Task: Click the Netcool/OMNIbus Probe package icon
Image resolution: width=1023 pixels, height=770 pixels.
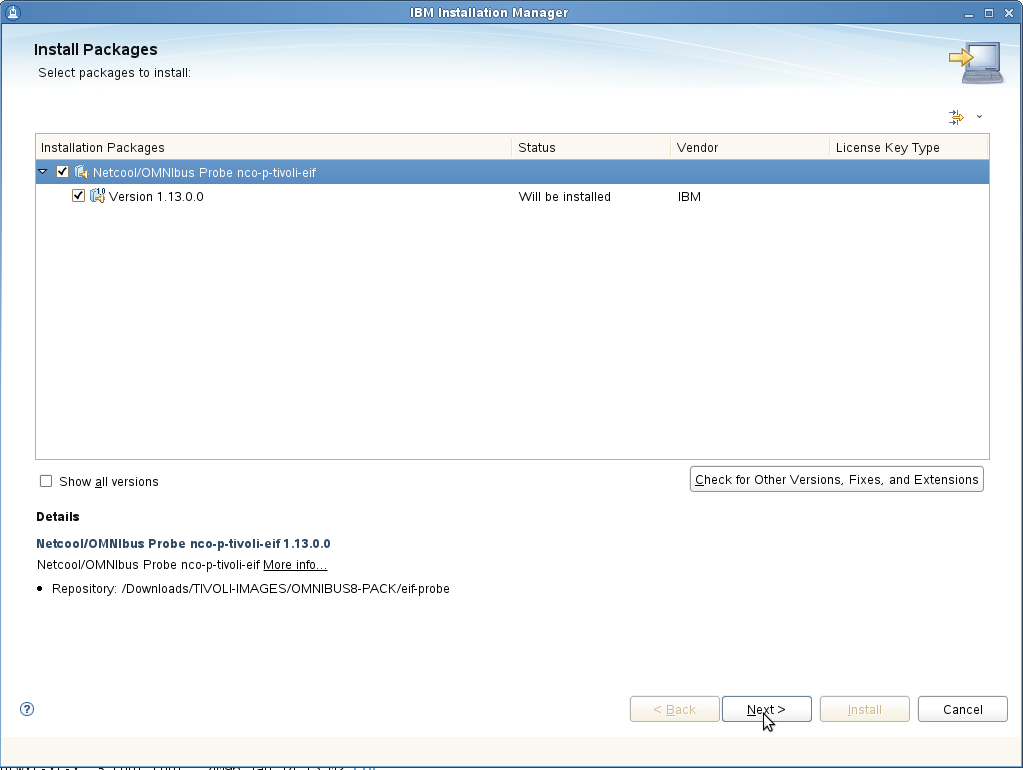Action: click(x=82, y=172)
